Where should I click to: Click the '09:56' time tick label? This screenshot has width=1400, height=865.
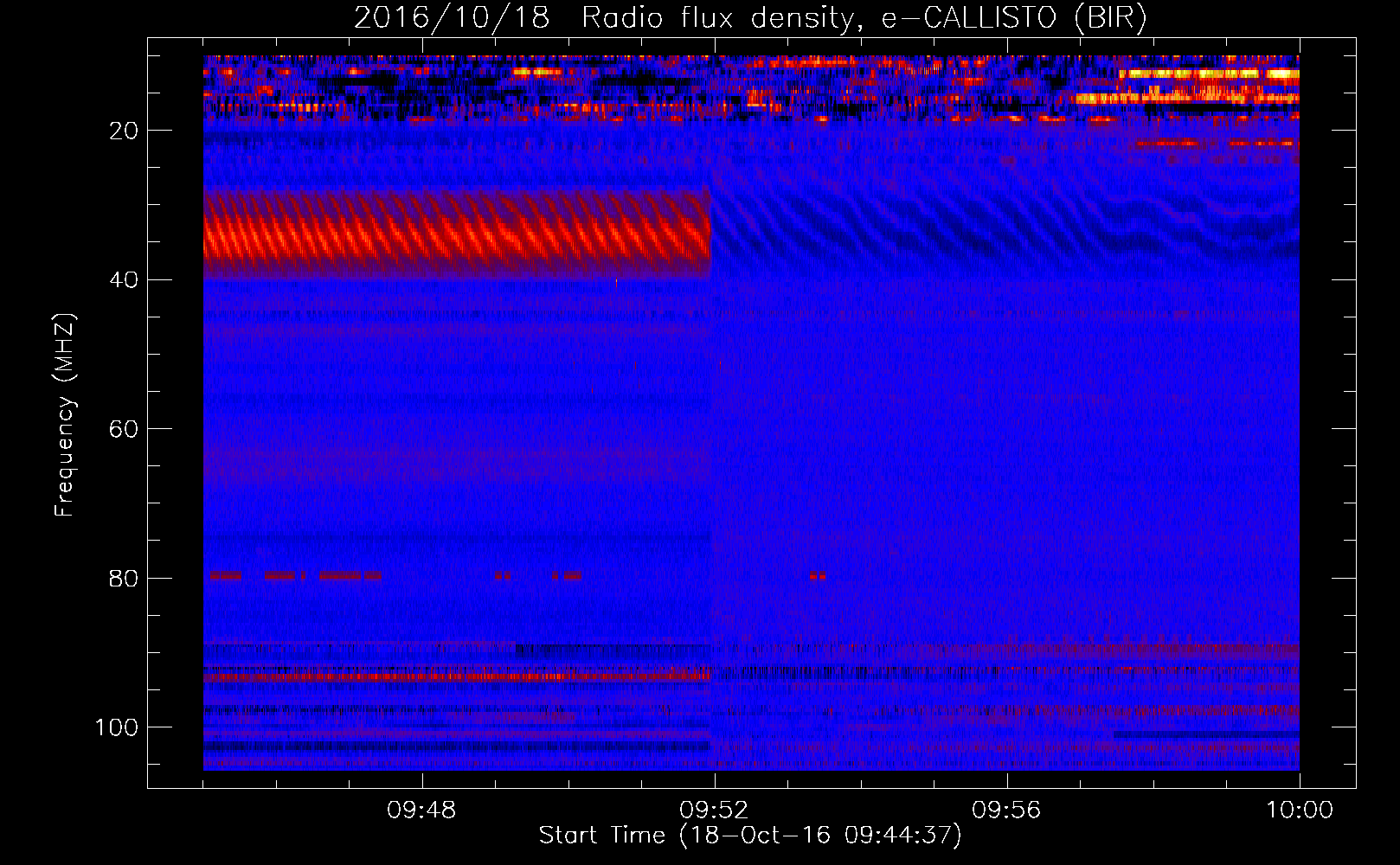(x=1006, y=811)
